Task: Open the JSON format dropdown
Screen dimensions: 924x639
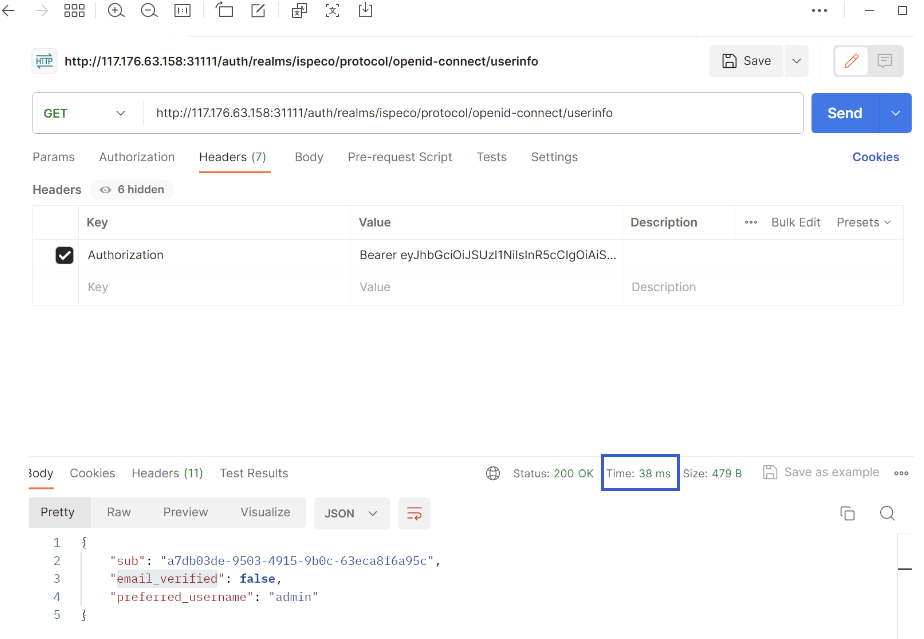Action: pyautogui.click(x=351, y=513)
